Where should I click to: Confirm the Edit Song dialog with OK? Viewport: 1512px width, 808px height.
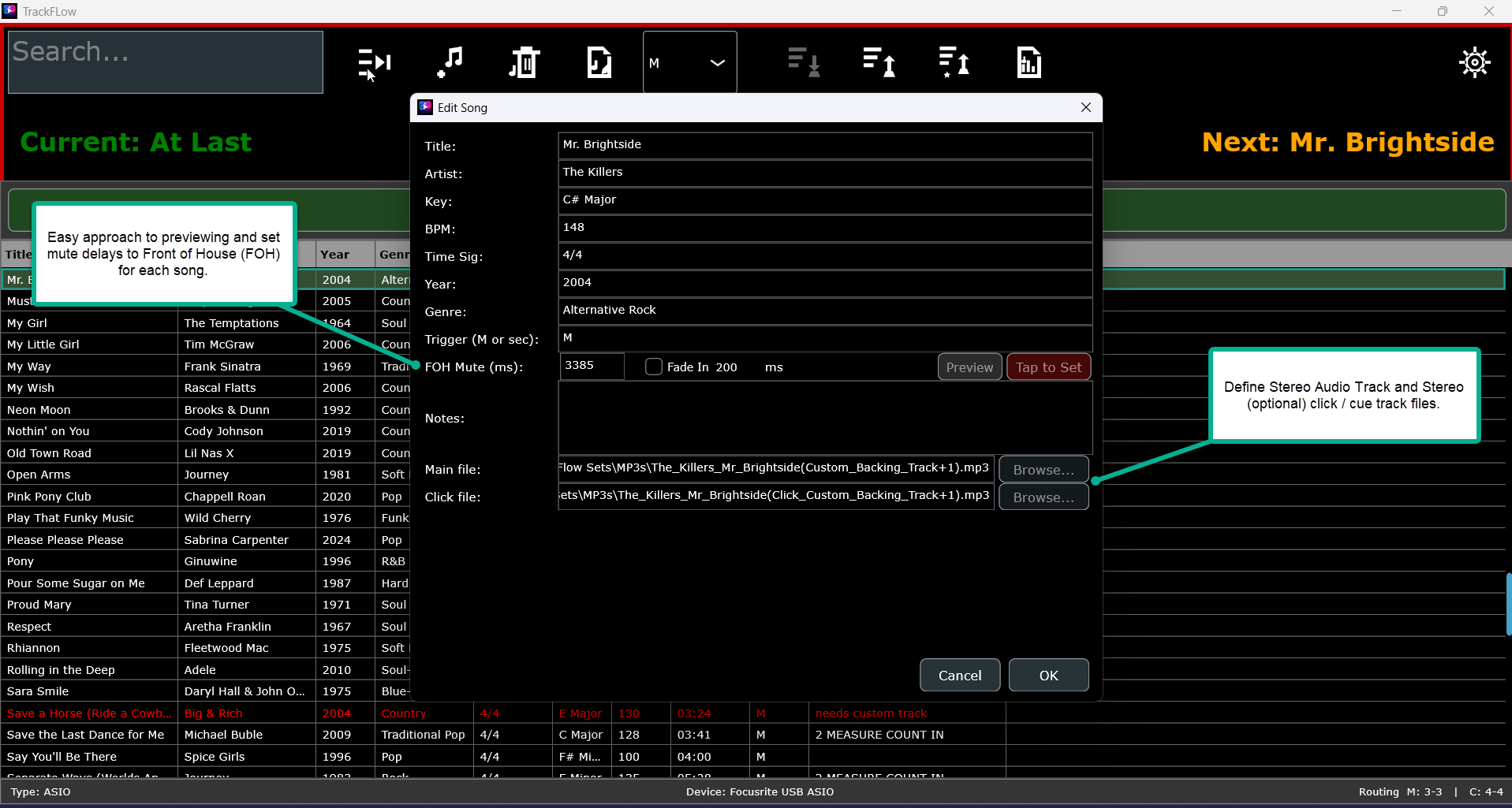tap(1048, 676)
